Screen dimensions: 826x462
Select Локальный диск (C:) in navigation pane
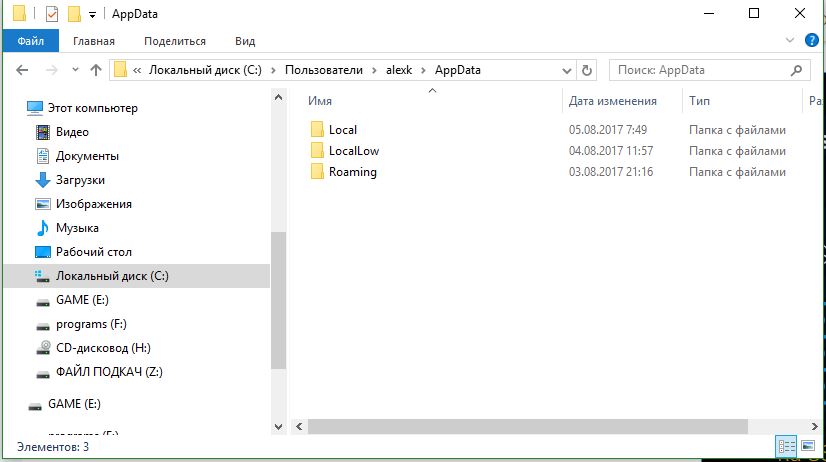point(137,276)
